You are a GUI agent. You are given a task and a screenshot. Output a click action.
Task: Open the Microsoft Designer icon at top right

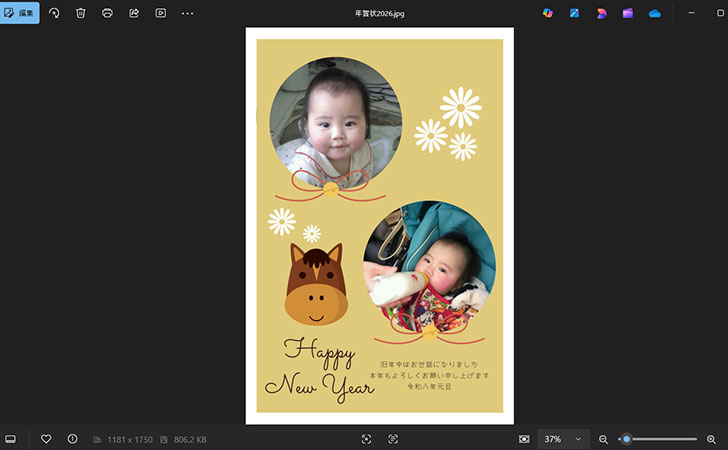pos(602,13)
